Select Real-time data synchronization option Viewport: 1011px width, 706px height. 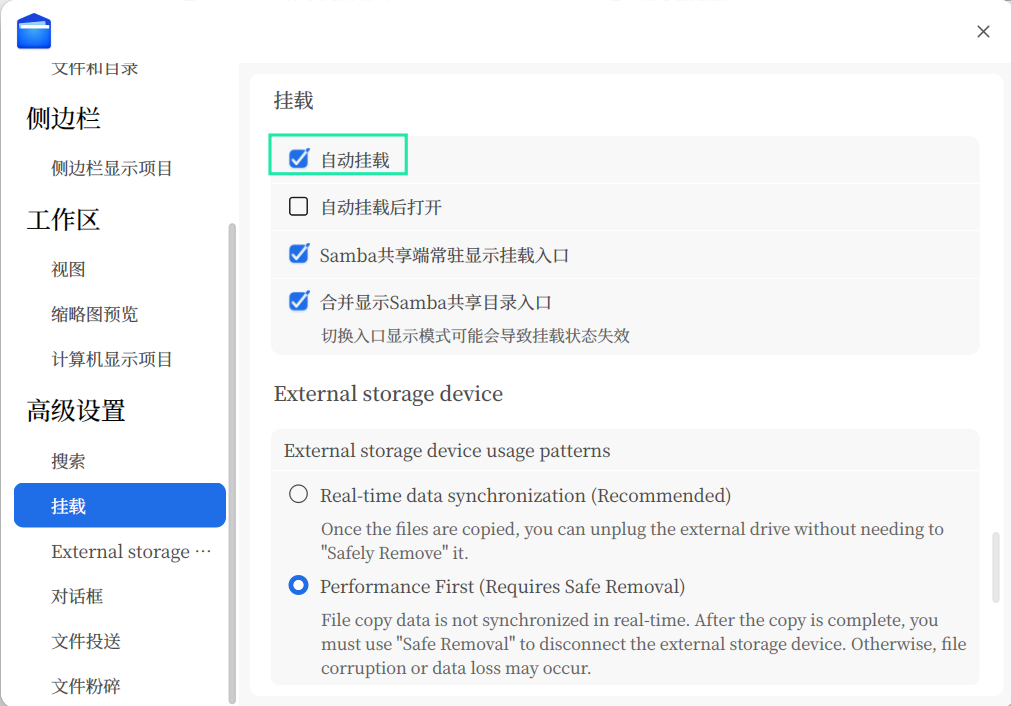click(x=297, y=493)
